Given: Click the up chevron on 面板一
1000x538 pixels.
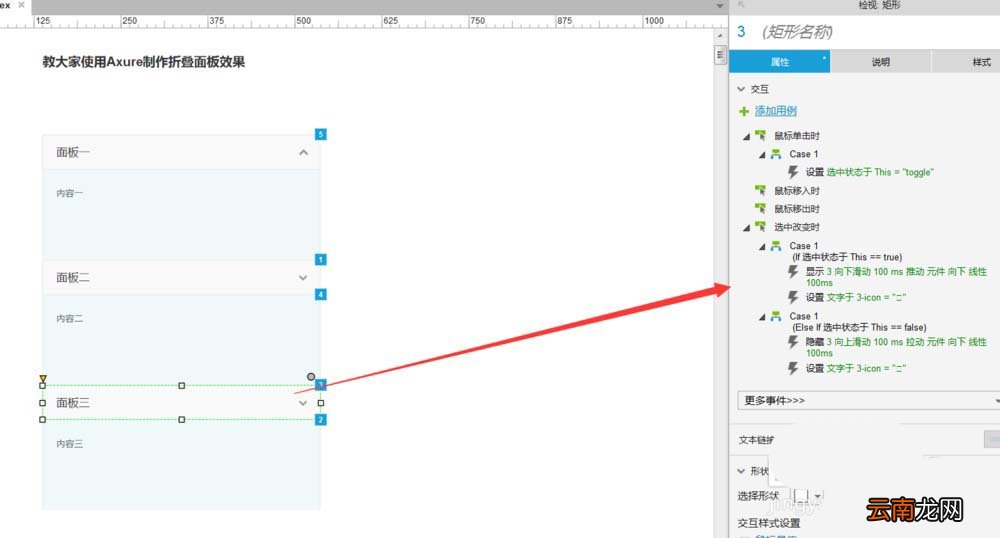Looking at the screenshot, I should coord(304,152).
